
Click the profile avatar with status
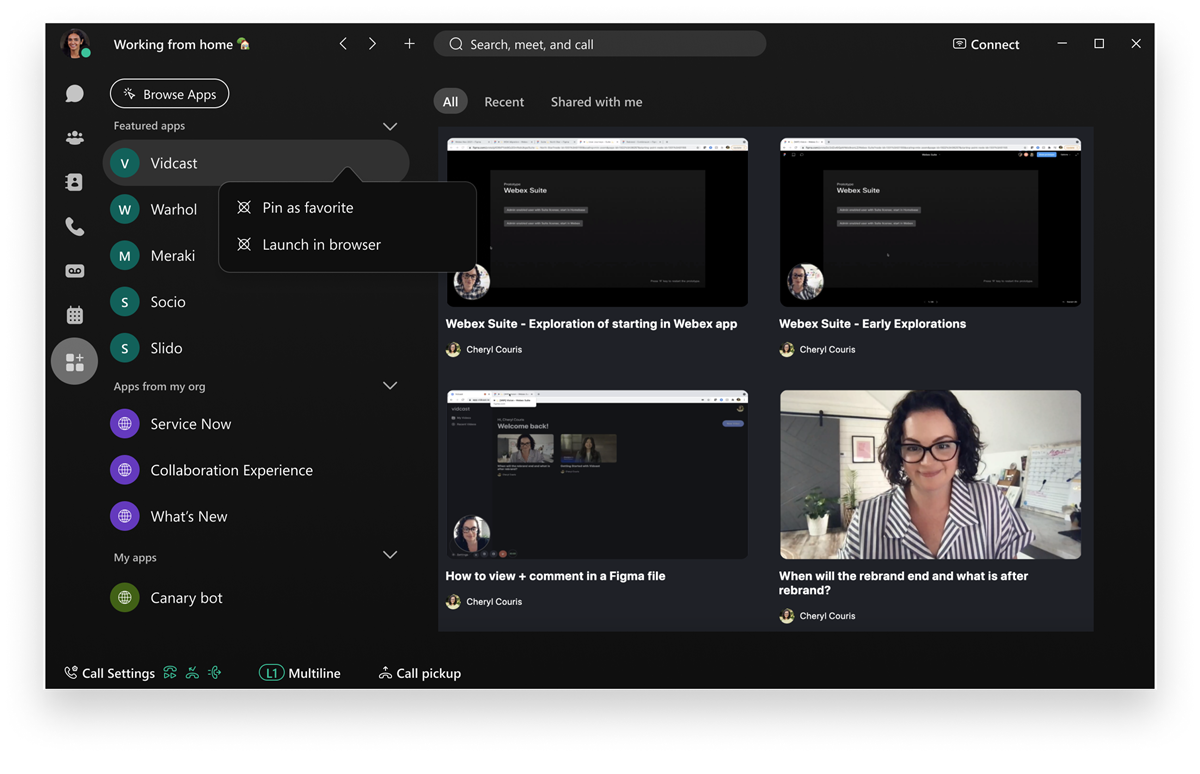click(75, 44)
